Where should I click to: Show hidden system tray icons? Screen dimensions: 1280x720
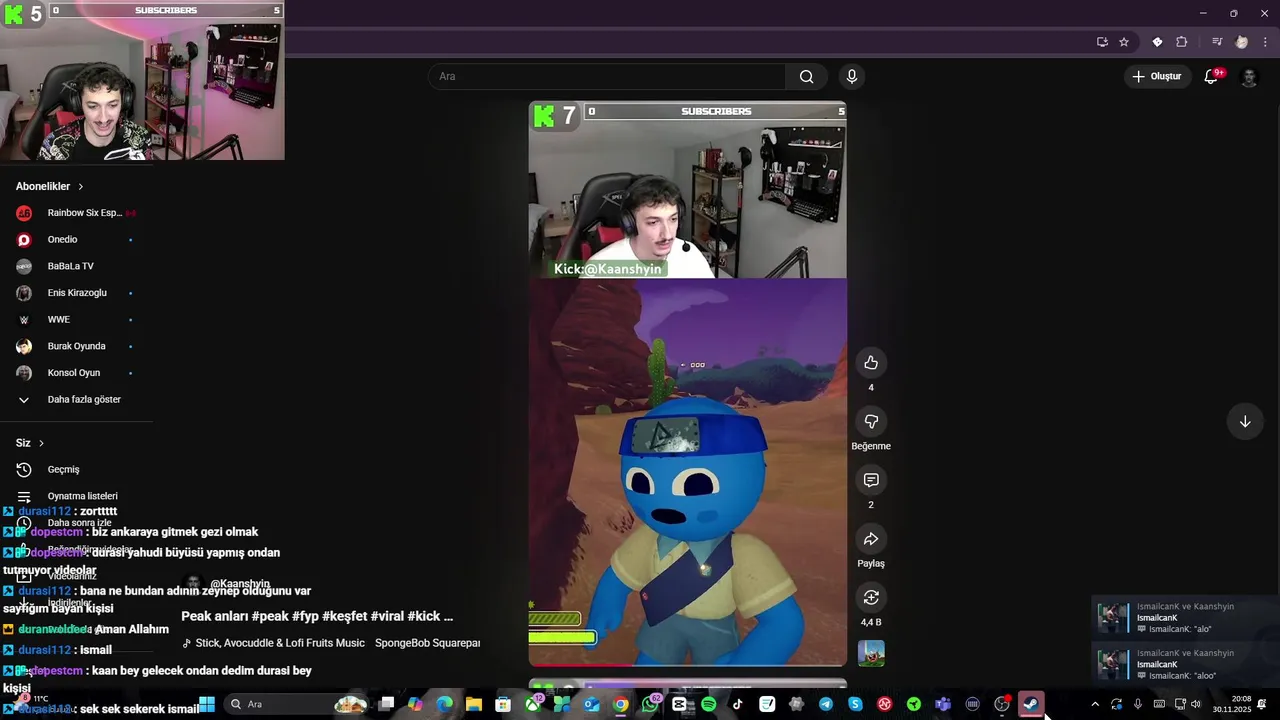point(1095,705)
